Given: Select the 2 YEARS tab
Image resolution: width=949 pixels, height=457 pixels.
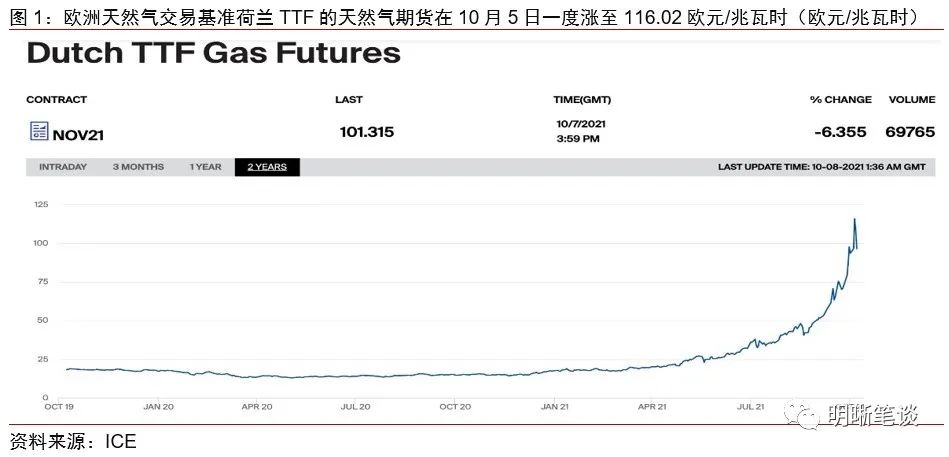Looking at the screenshot, I should tap(267, 167).
